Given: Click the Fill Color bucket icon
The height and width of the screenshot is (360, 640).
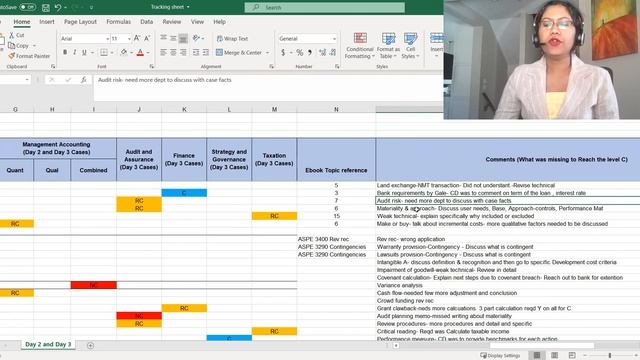Looking at the screenshot, I should point(124,53).
